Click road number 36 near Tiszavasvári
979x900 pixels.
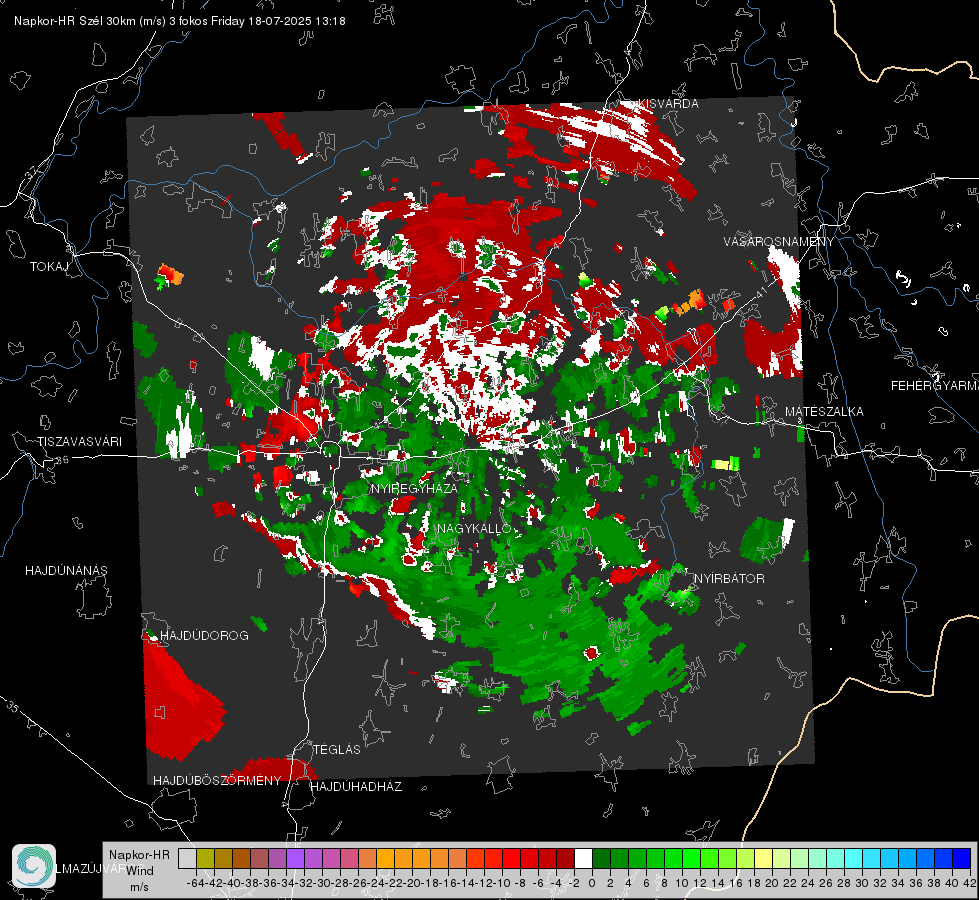62,460
